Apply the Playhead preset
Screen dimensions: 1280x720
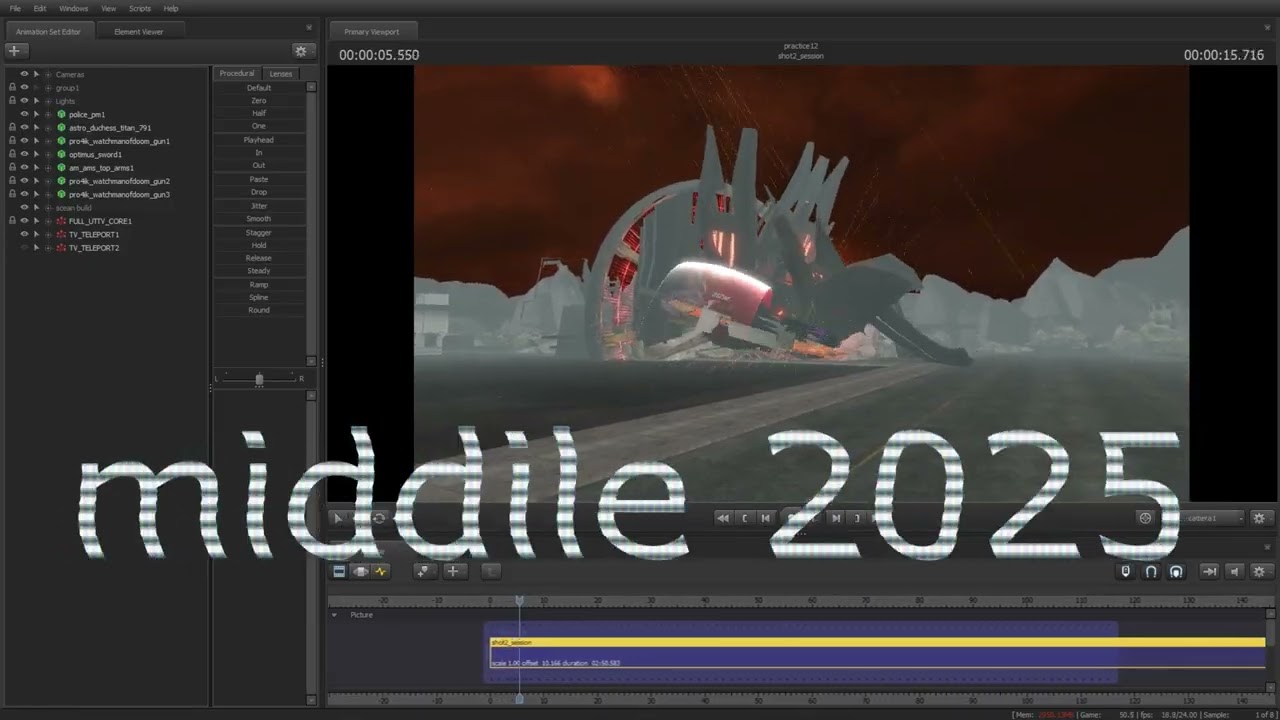(259, 140)
